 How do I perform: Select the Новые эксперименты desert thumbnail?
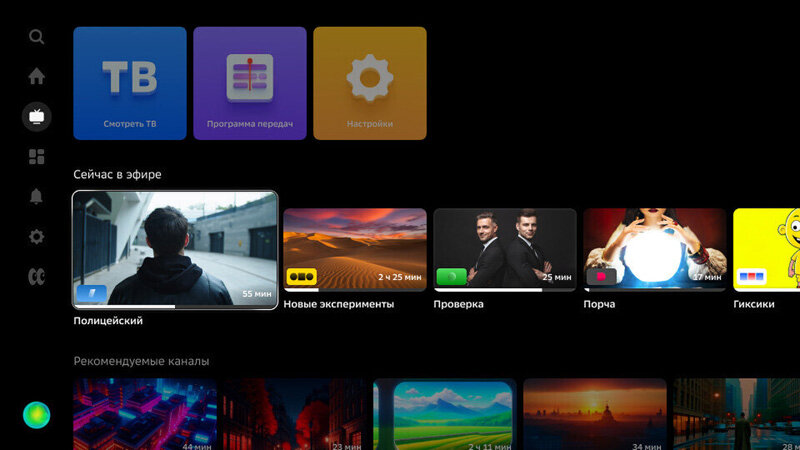tap(355, 250)
